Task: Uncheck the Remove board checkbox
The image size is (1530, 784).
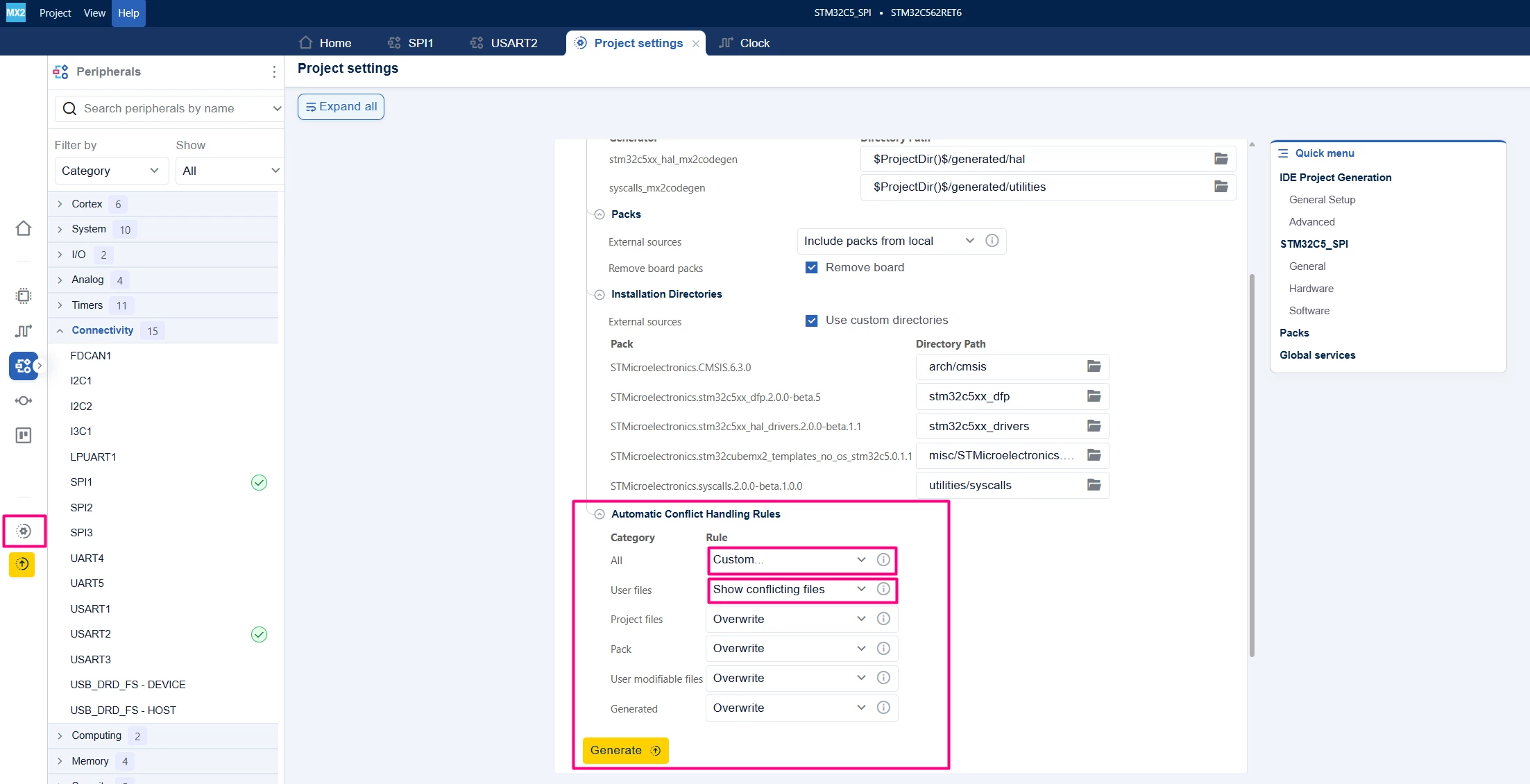Action: tap(811, 268)
